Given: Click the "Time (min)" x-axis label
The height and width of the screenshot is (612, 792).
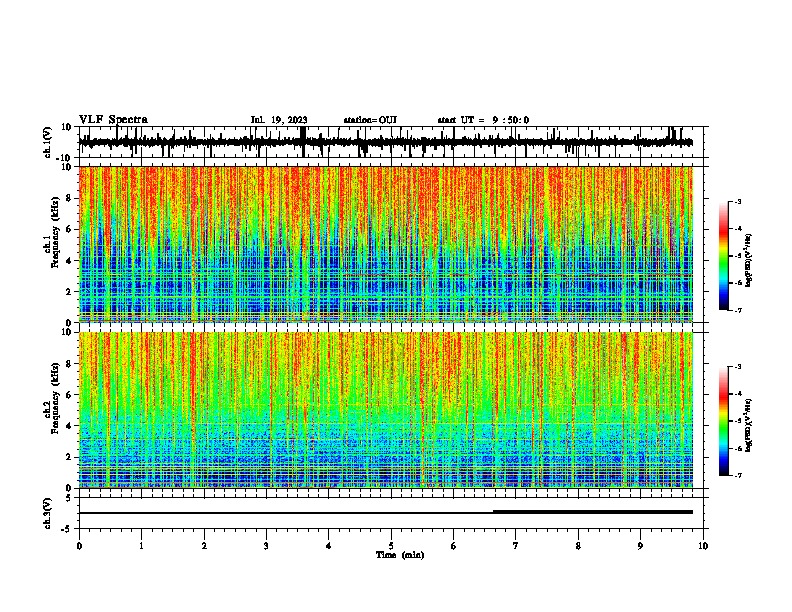Looking at the screenshot, I should click(x=400, y=555).
